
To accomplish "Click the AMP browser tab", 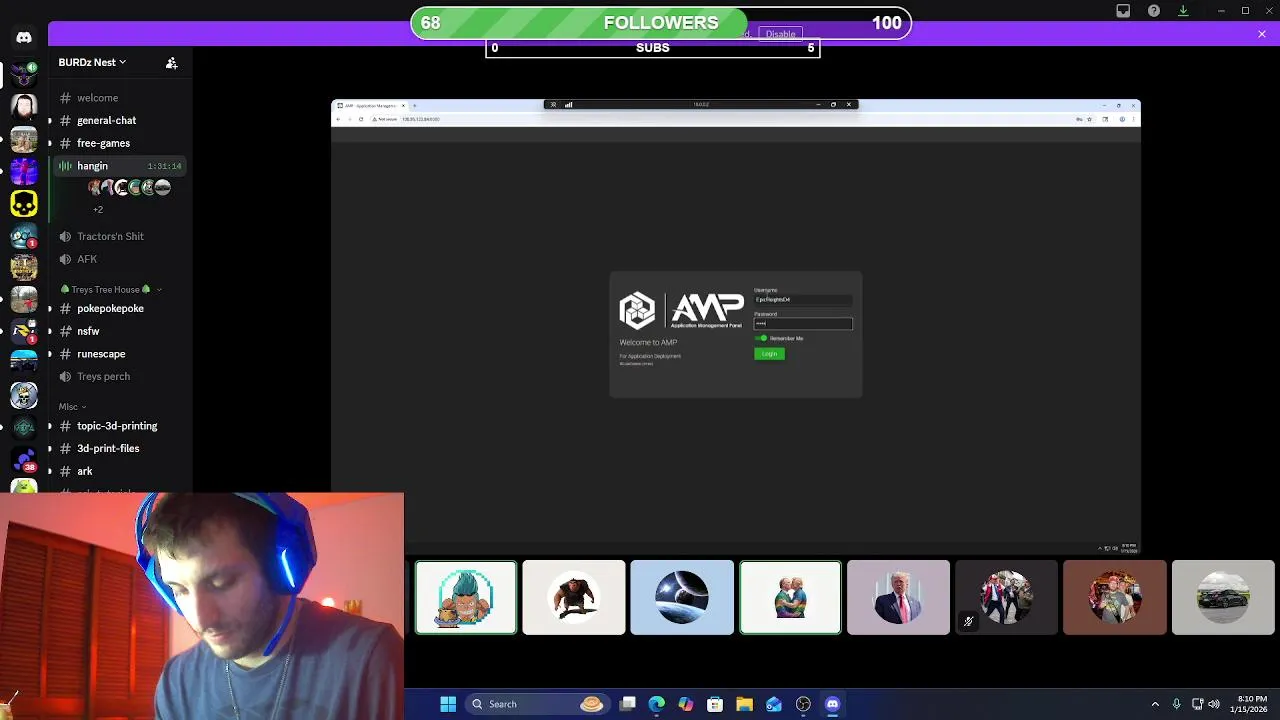I will point(370,105).
